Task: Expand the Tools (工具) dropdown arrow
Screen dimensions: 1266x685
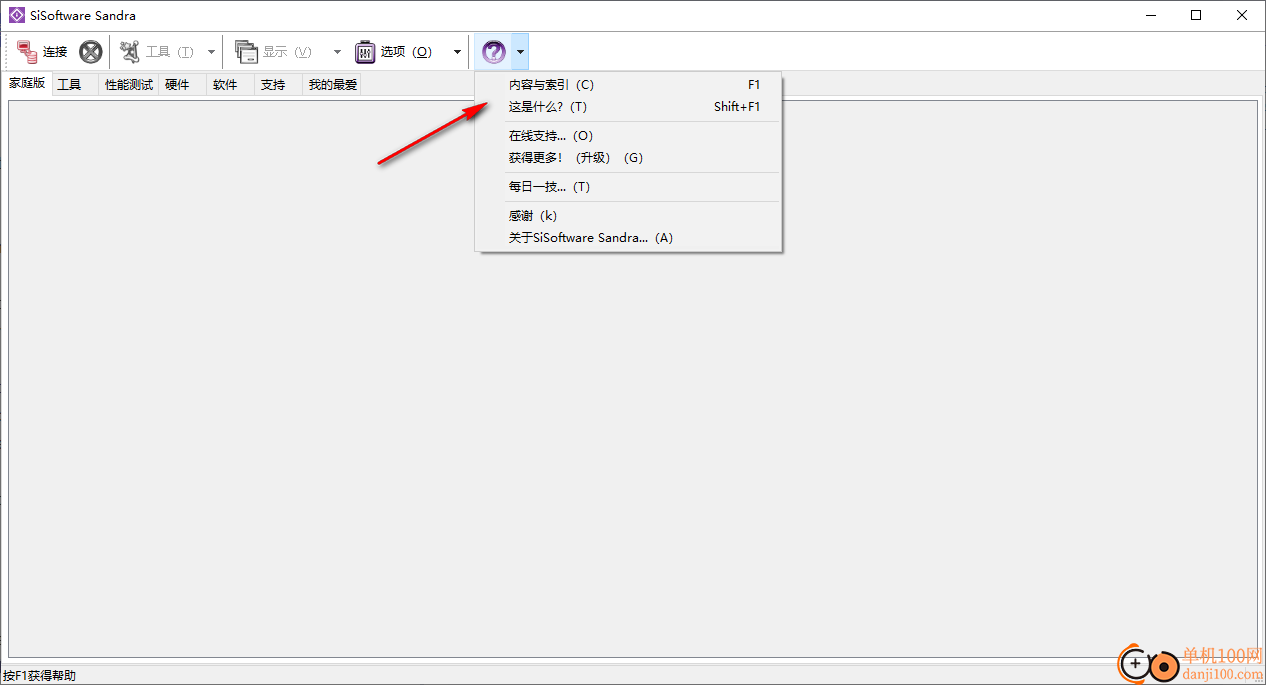Action: [x=211, y=52]
